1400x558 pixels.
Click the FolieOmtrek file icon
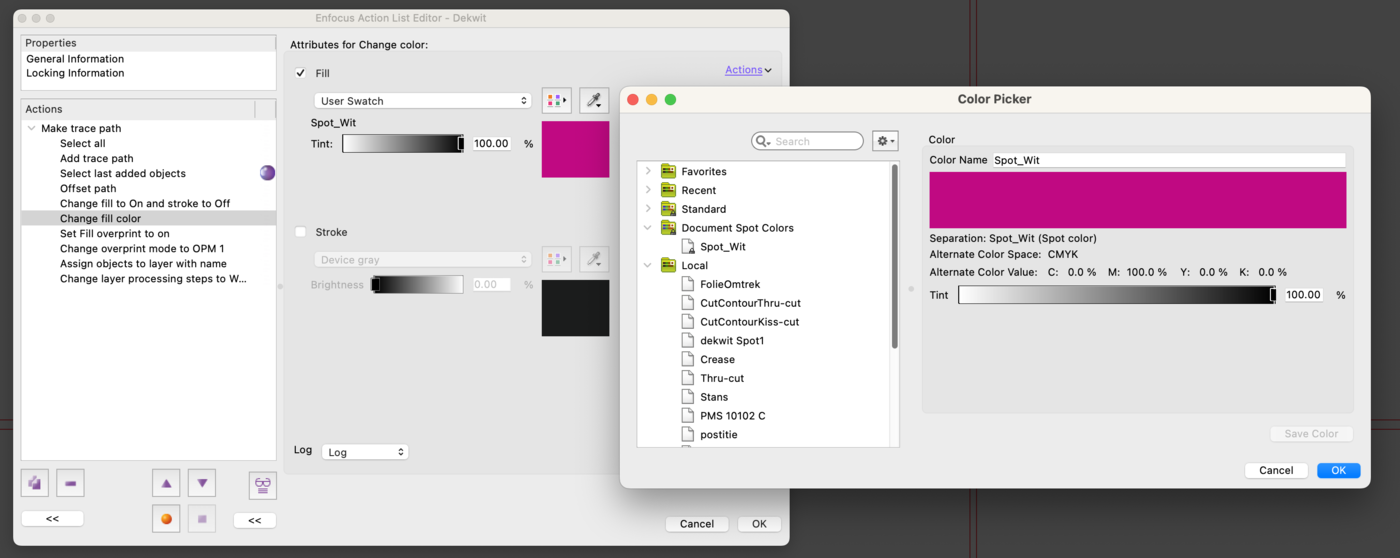688,284
